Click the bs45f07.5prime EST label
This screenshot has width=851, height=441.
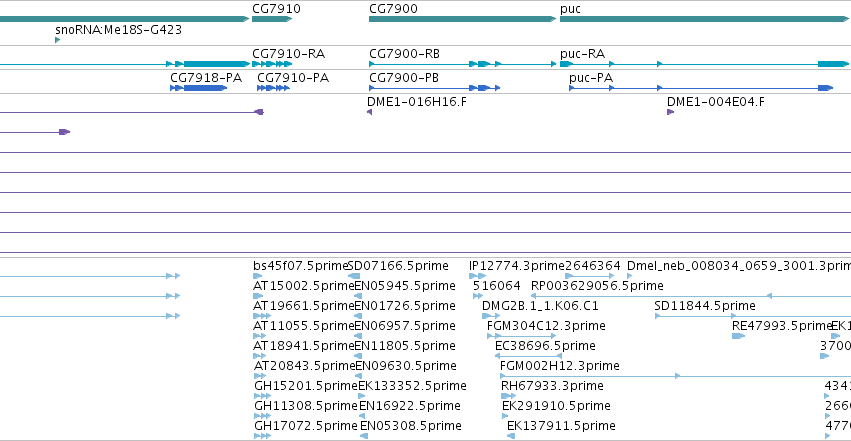(x=300, y=266)
